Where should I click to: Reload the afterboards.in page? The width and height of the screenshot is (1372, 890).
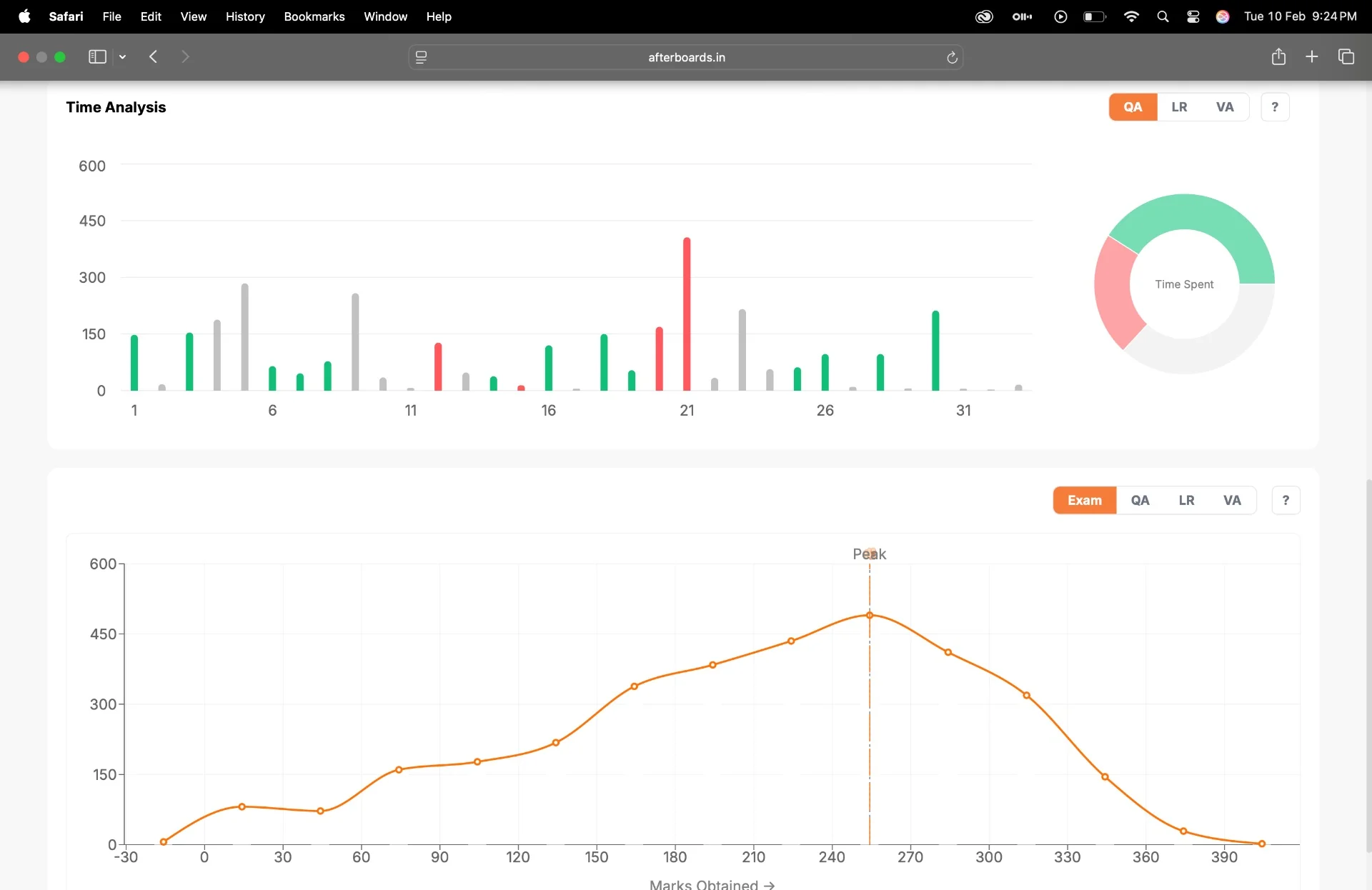pos(952,57)
